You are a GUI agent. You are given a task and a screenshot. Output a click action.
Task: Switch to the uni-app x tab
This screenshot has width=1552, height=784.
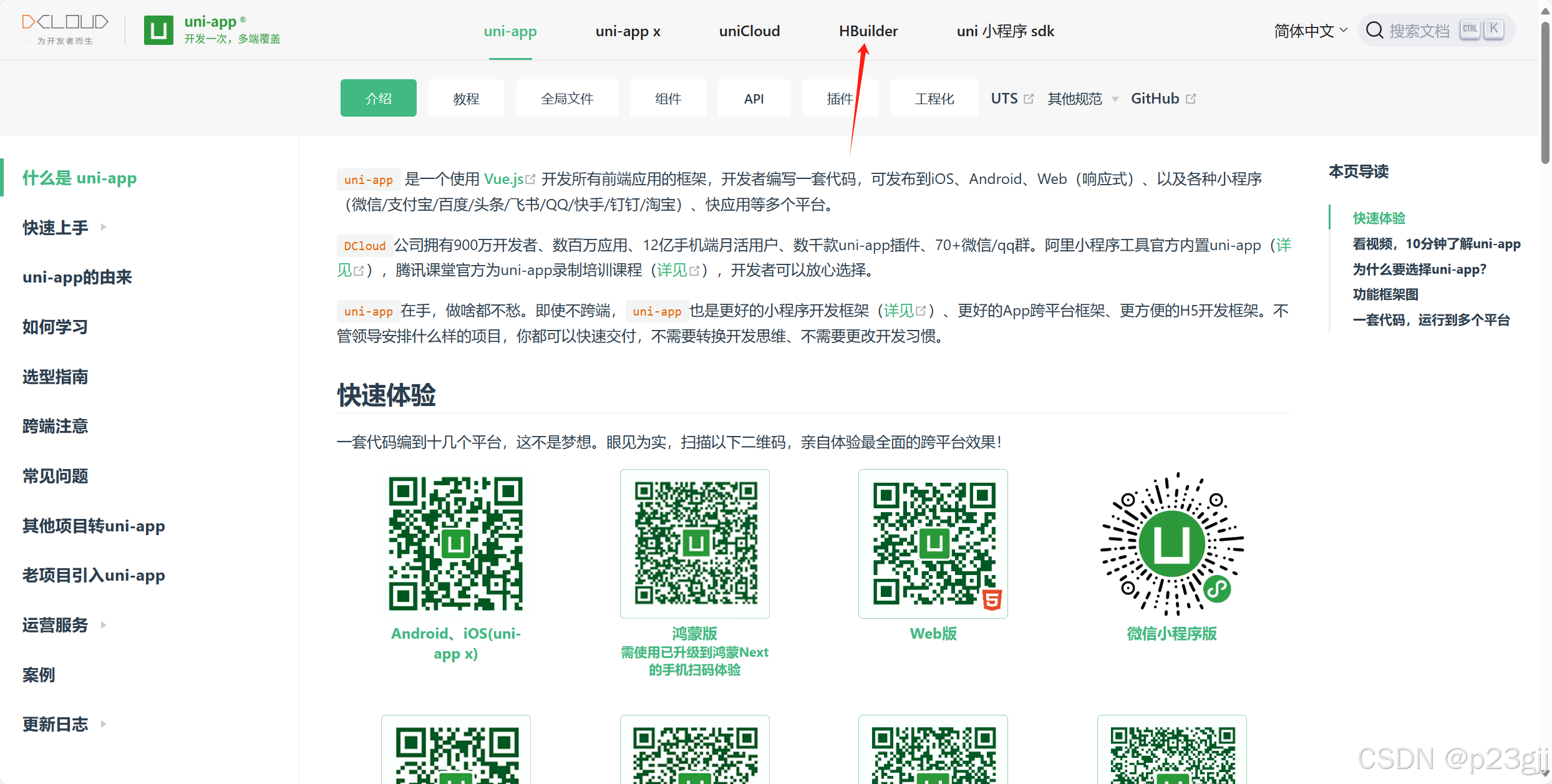tap(628, 31)
